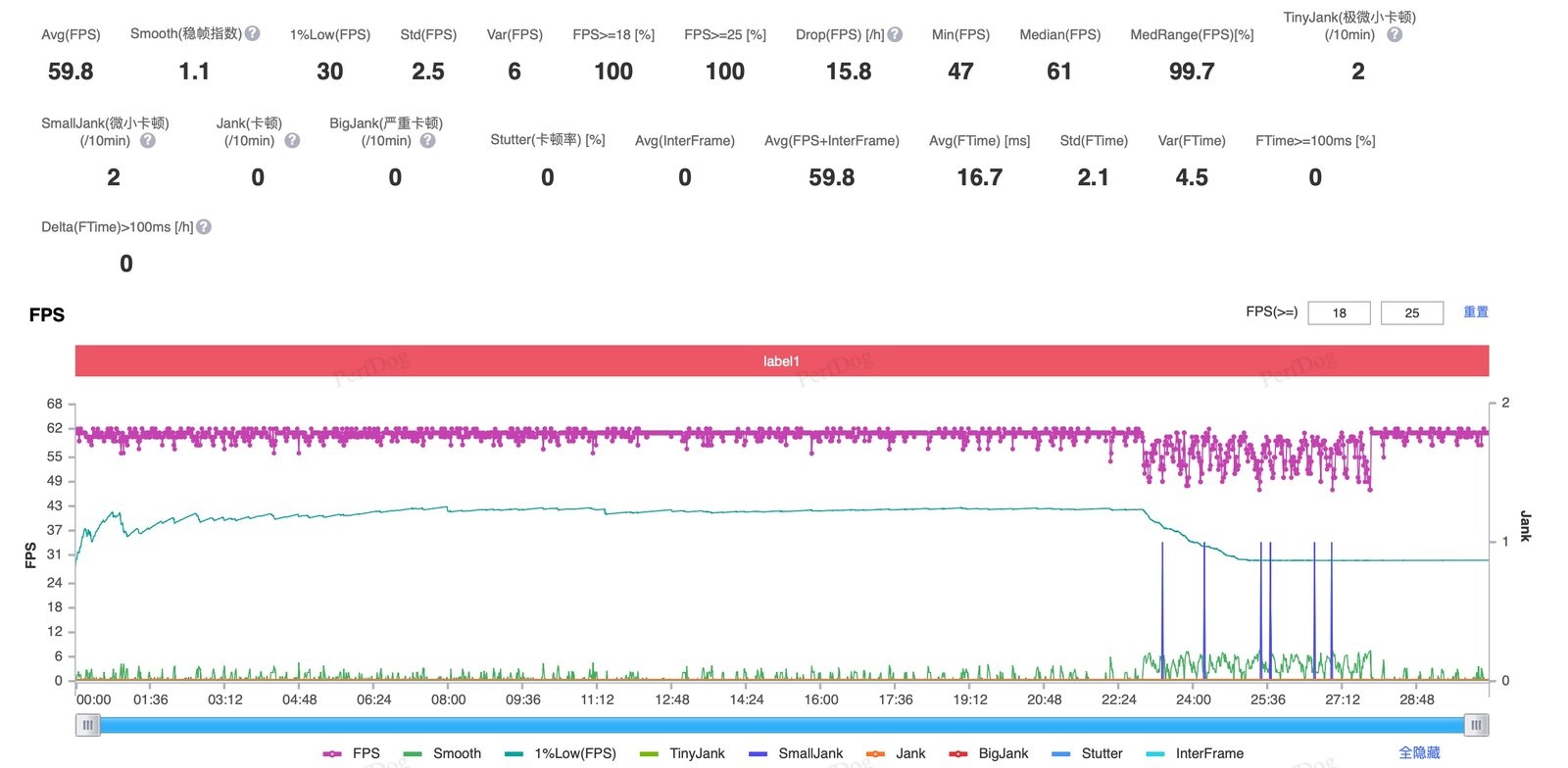Hide 1%Low(FPS) series via legend
Screen dimensions: 1568x768
[x=561, y=753]
